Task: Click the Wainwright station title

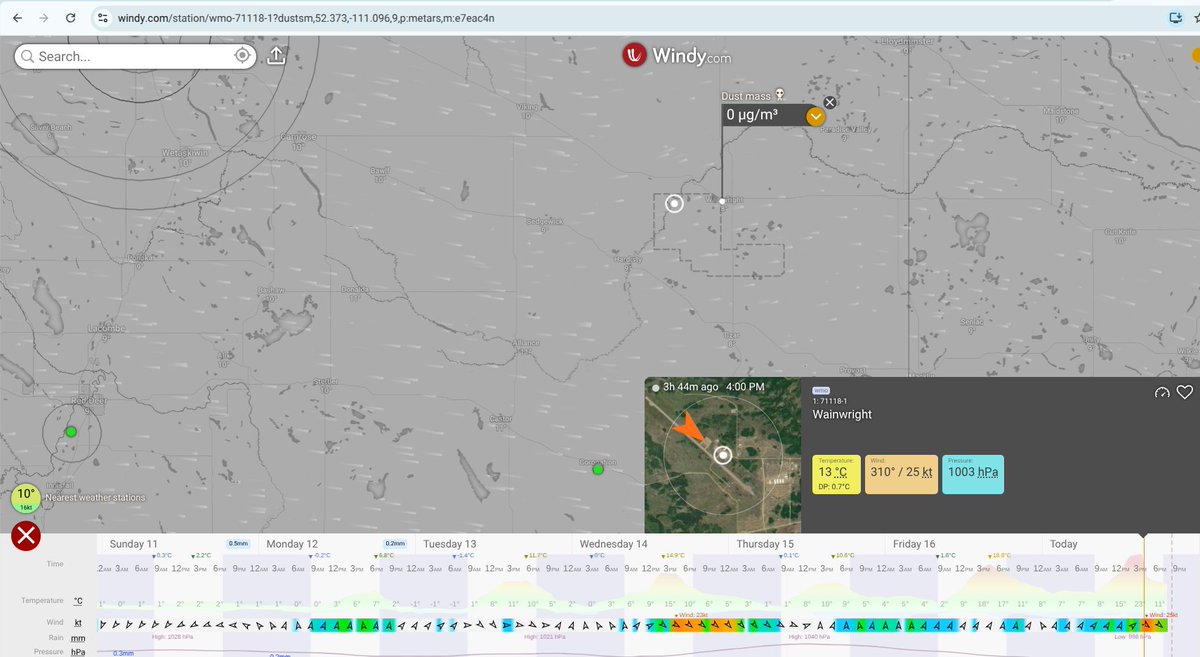Action: point(842,414)
